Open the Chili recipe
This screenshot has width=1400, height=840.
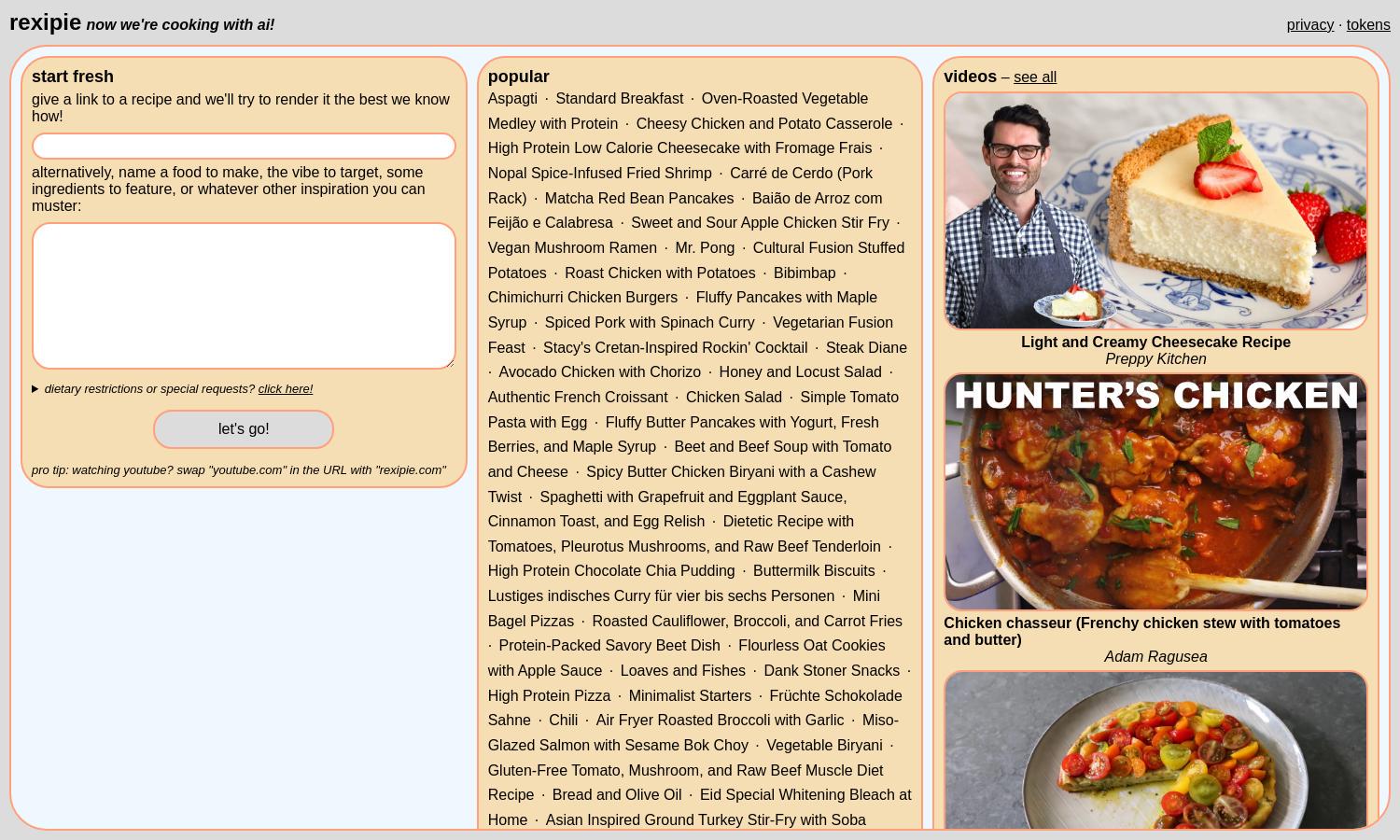563,721
